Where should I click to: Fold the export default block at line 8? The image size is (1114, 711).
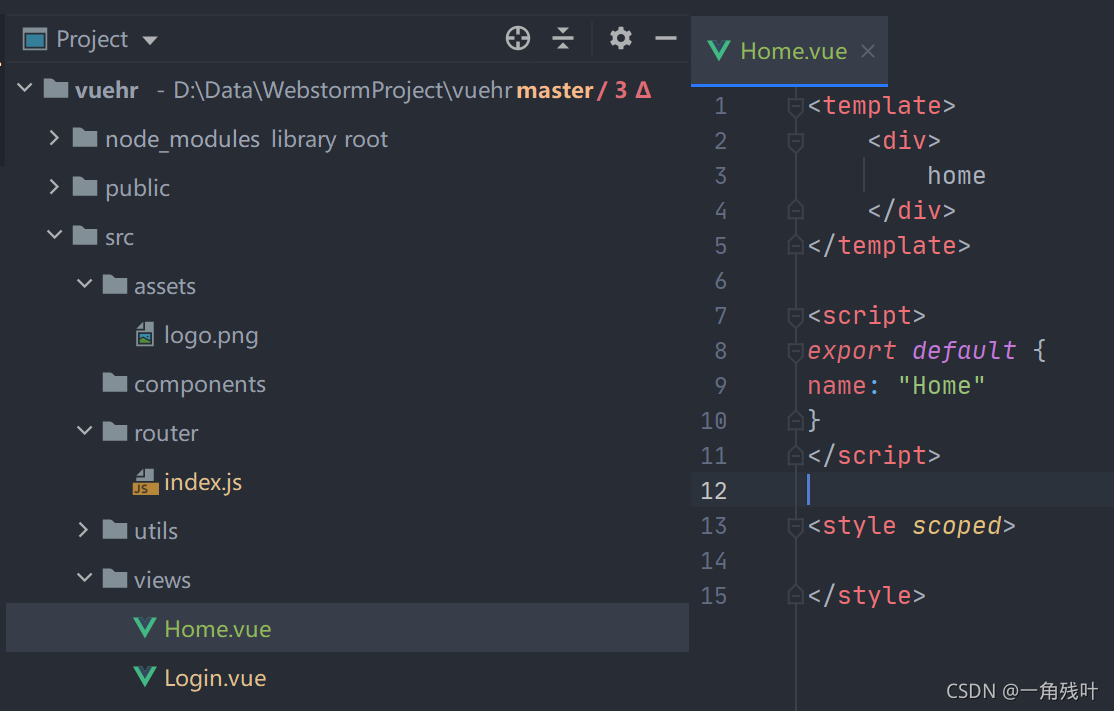795,351
